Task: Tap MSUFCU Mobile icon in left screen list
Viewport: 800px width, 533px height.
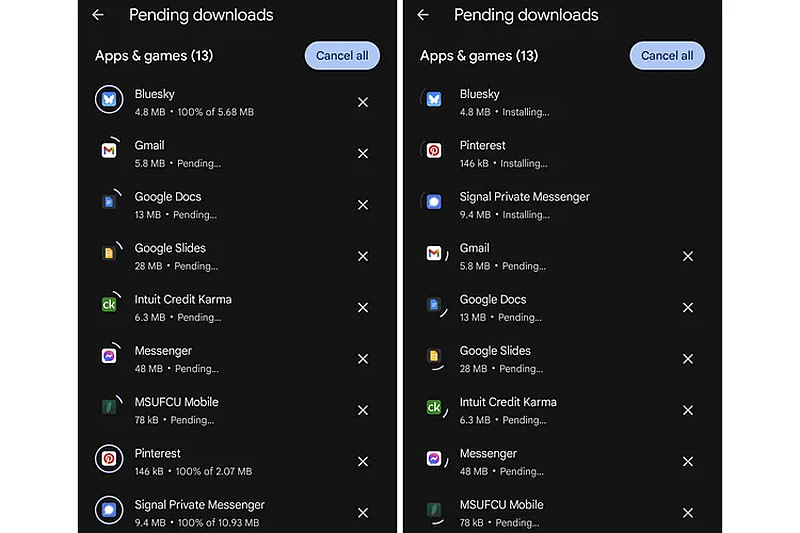Action: 109,407
